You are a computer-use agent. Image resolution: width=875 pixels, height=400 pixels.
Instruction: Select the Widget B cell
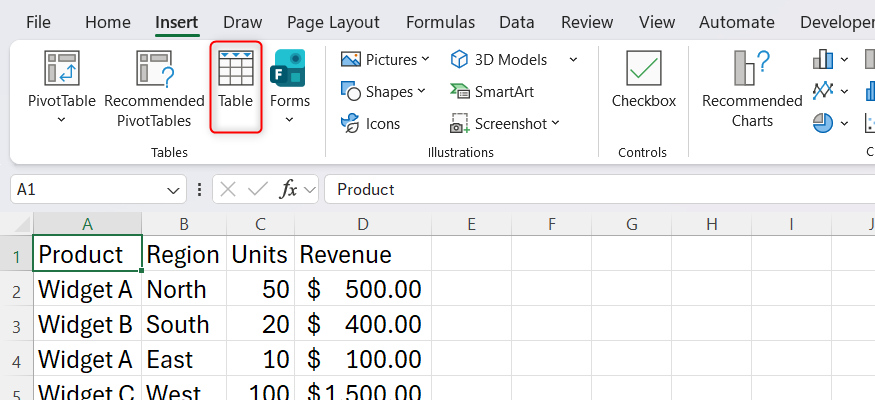click(x=87, y=324)
